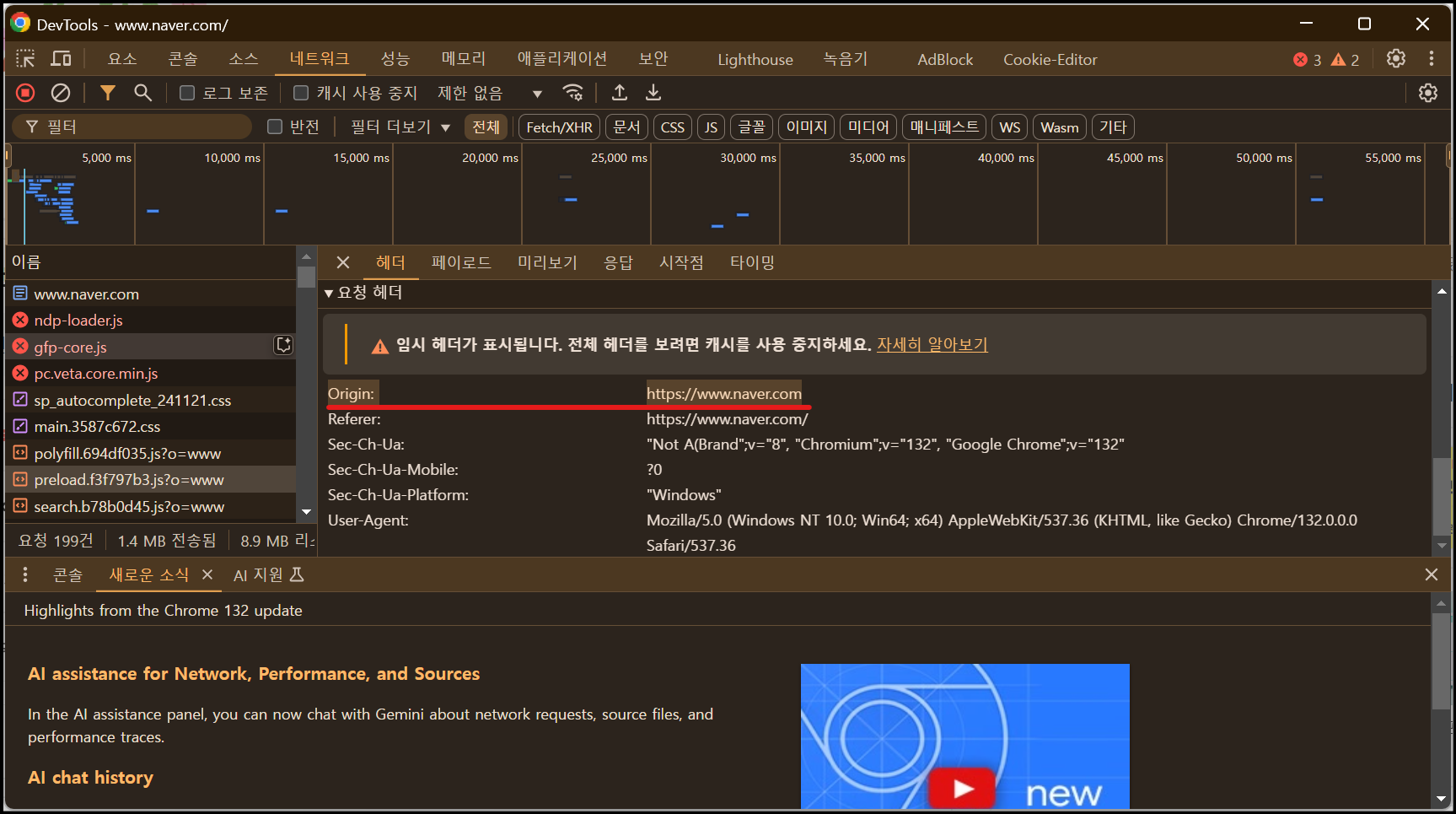
Task: Enable the 로그 보존 checkbox
Action: pos(187,93)
